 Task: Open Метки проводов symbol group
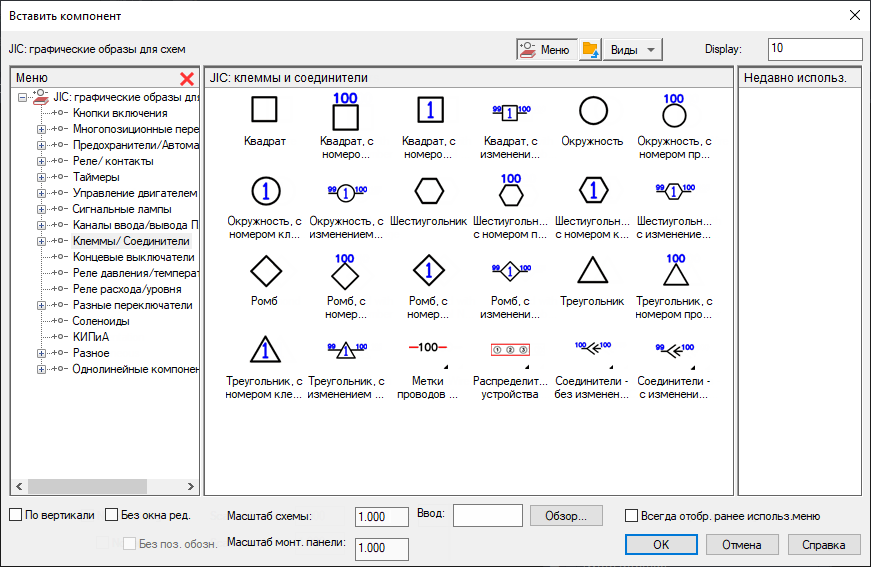tap(428, 348)
